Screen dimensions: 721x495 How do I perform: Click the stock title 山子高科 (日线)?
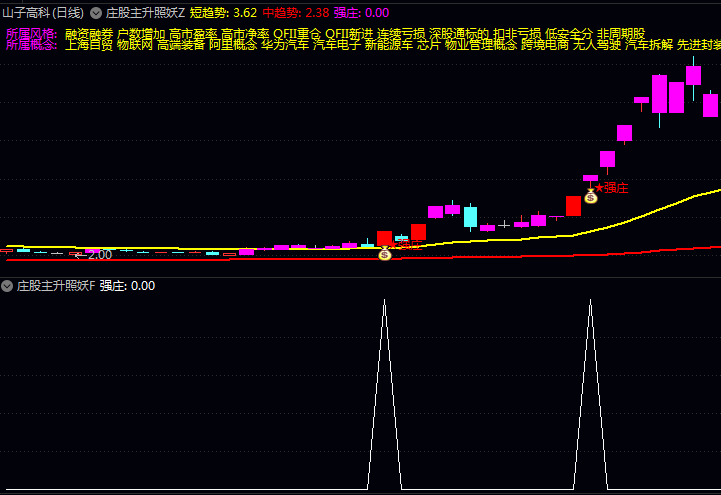click(x=43, y=13)
